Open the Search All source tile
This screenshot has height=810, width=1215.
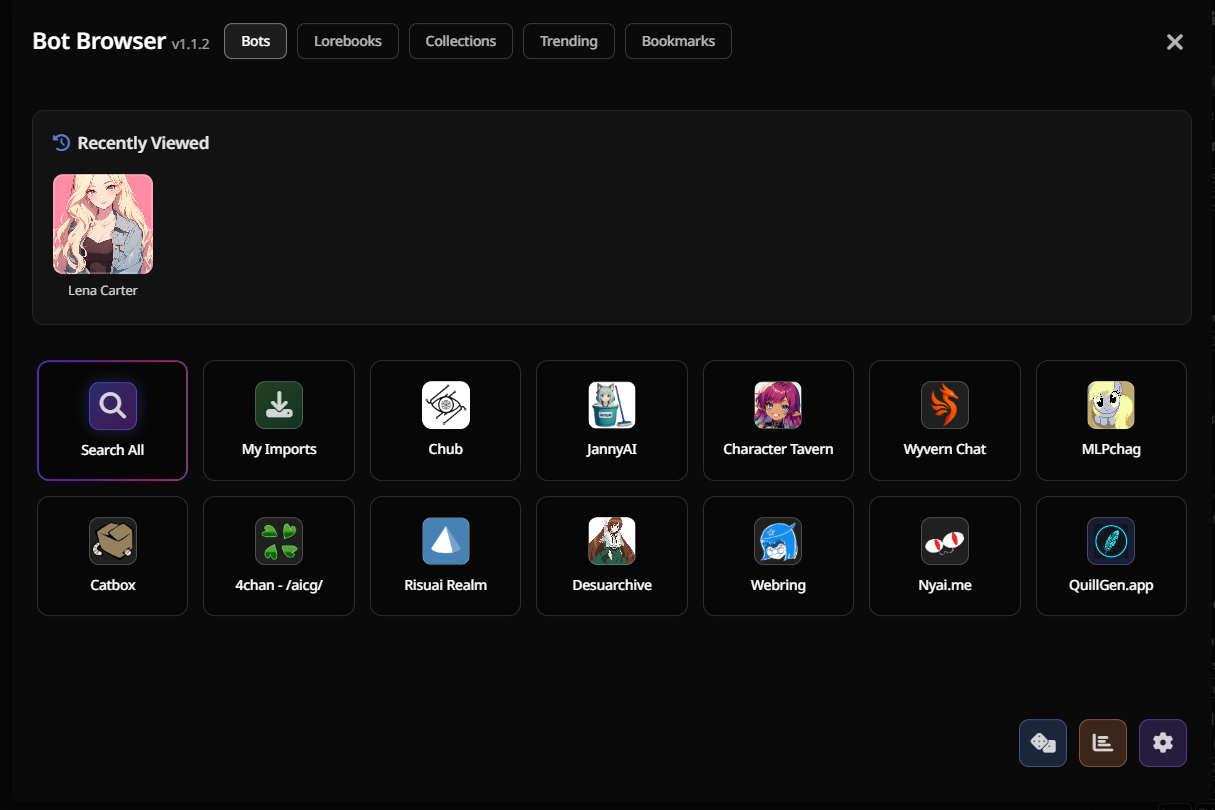[x=112, y=420]
